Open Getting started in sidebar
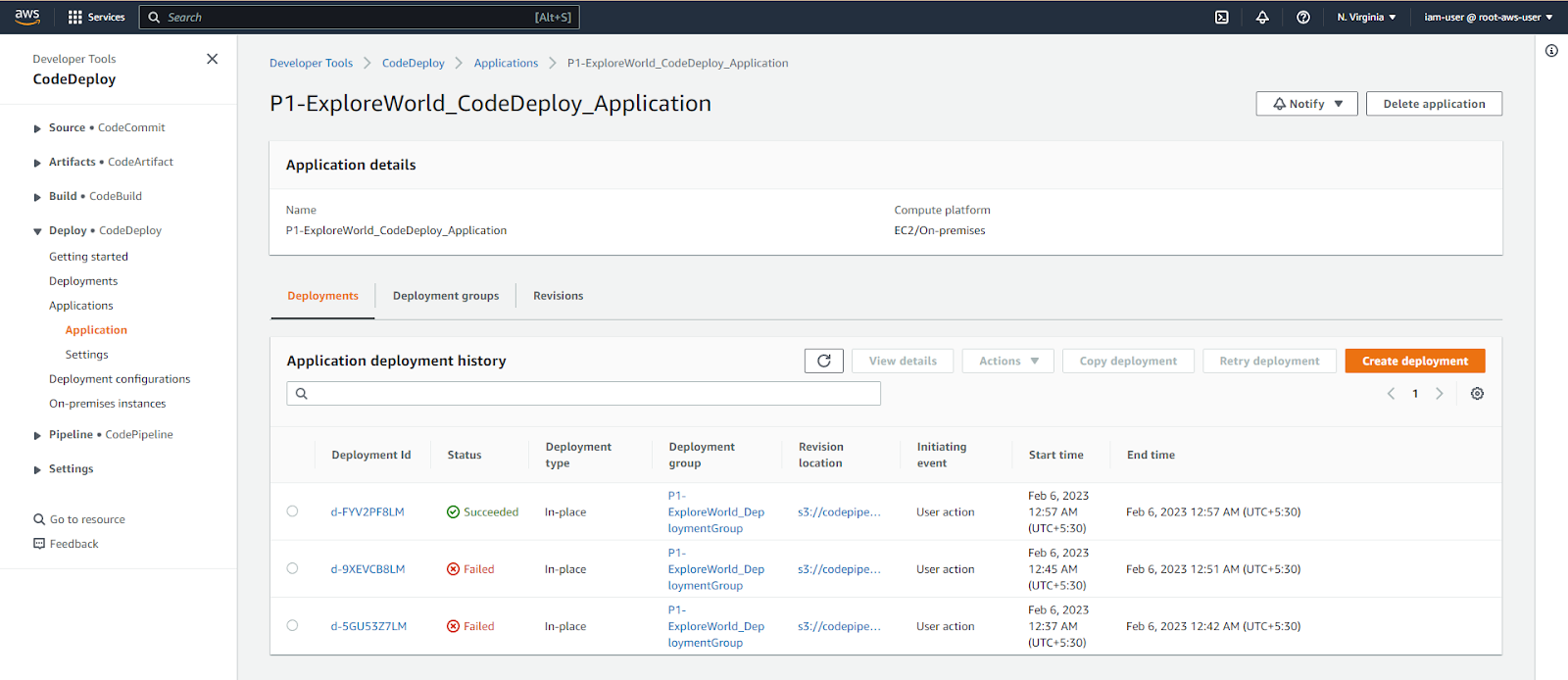The height and width of the screenshot is (680, 1568). [x=88, y=257]
